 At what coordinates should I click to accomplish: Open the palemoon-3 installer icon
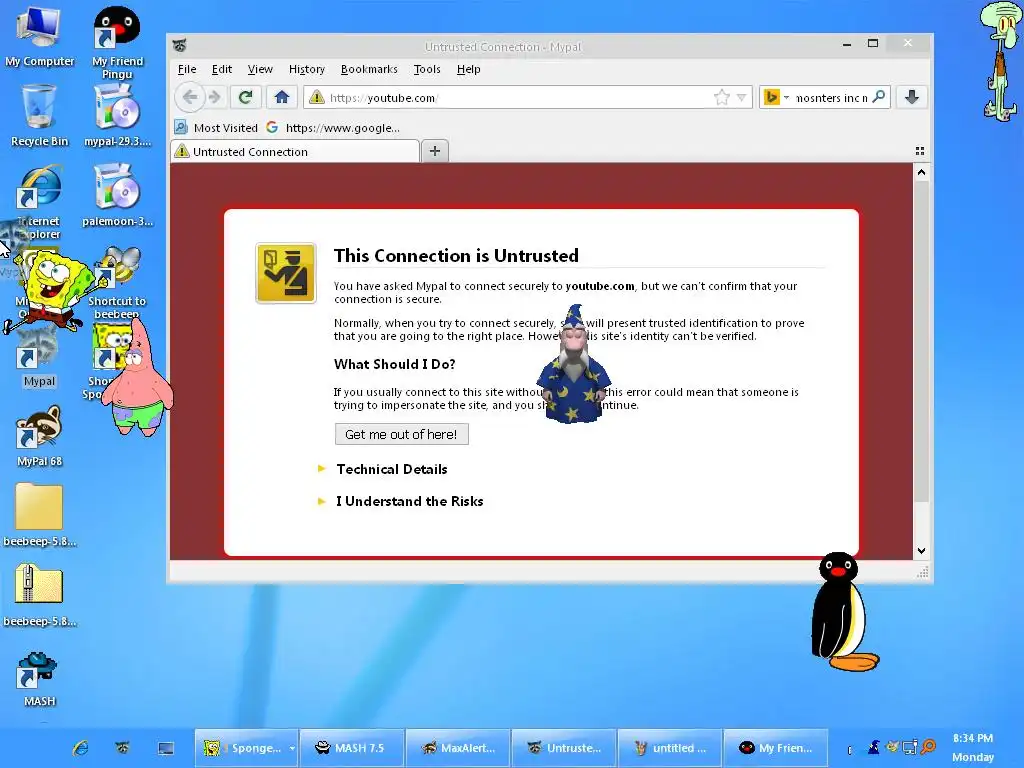[117, 195]
